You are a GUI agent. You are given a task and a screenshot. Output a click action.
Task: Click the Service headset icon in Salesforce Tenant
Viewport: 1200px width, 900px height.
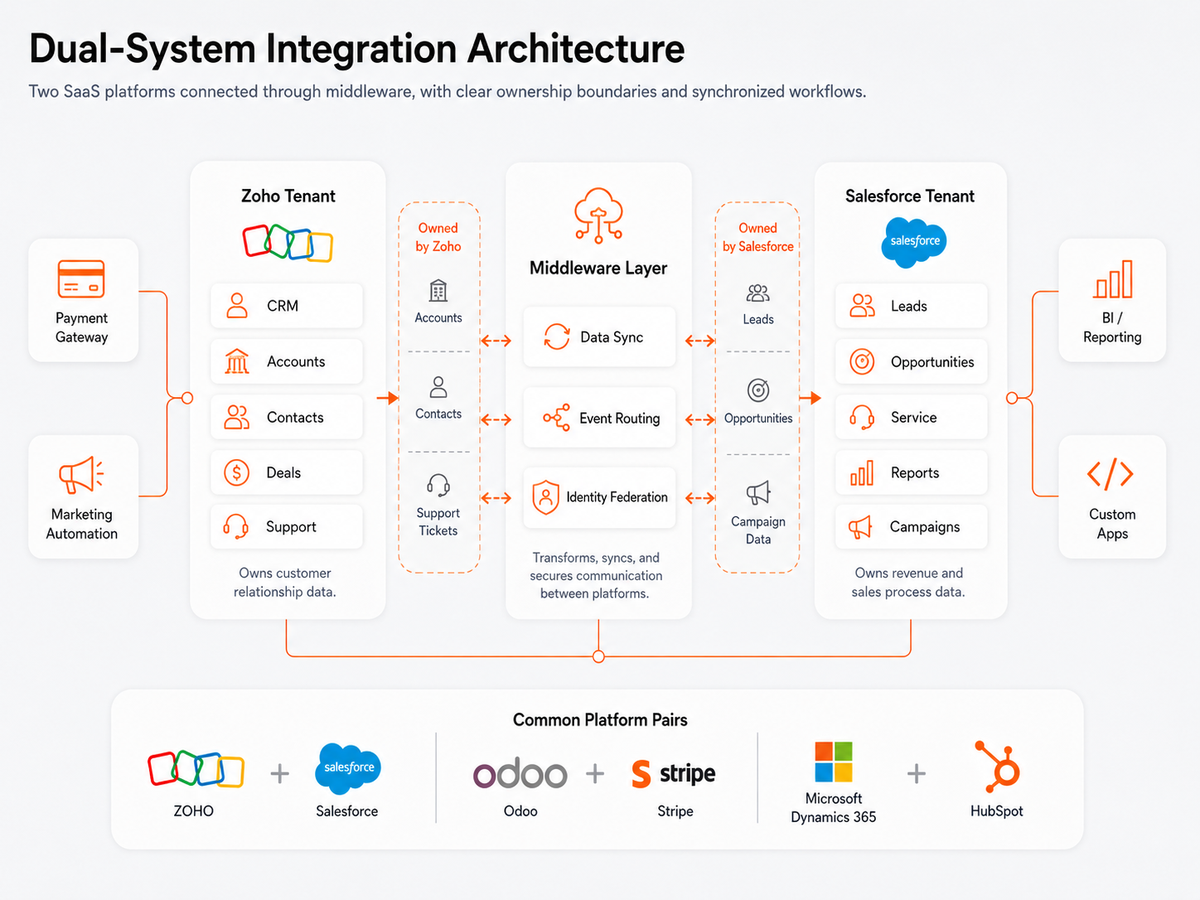coord(861,417)
